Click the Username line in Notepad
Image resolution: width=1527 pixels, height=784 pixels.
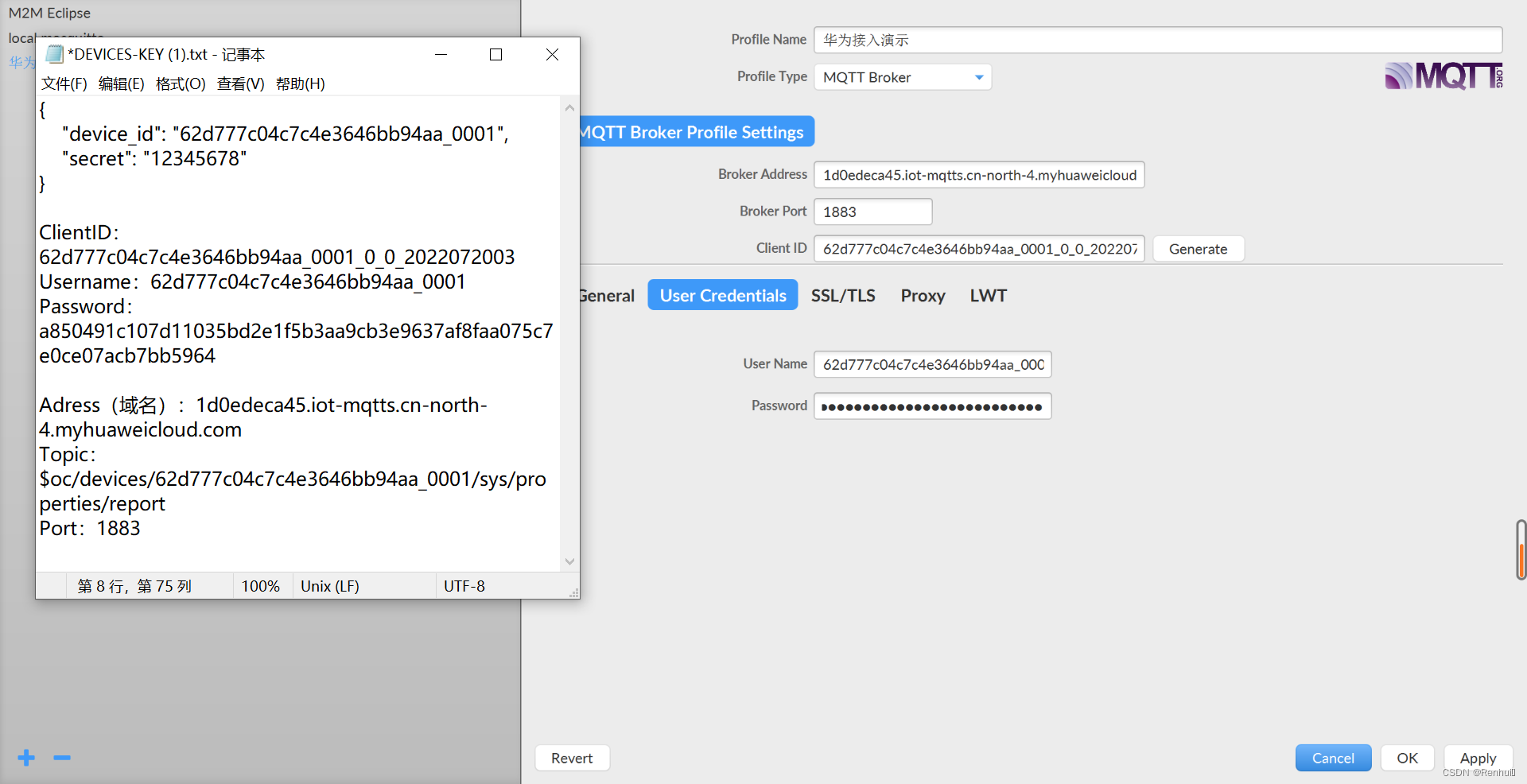click(x=252, y=281)
